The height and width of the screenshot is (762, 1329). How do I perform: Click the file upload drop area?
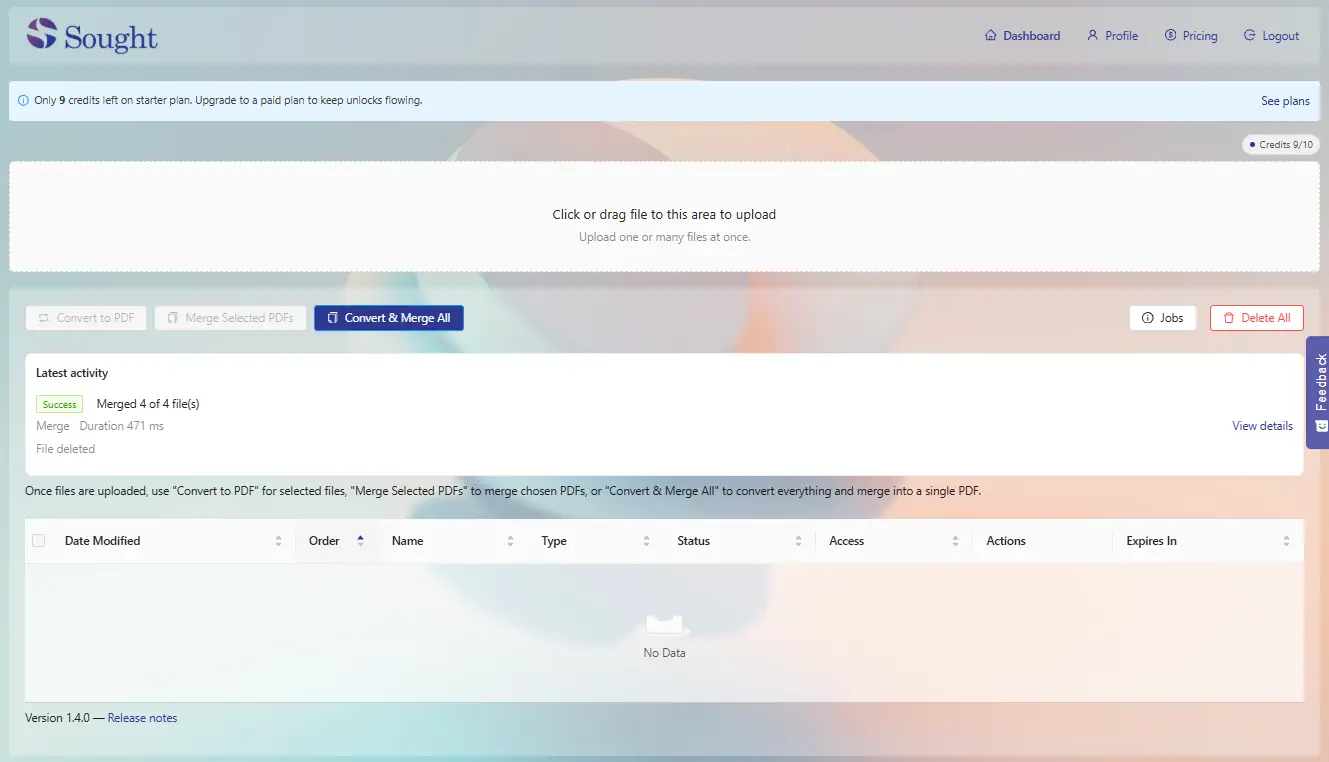[x=664, y=217]
